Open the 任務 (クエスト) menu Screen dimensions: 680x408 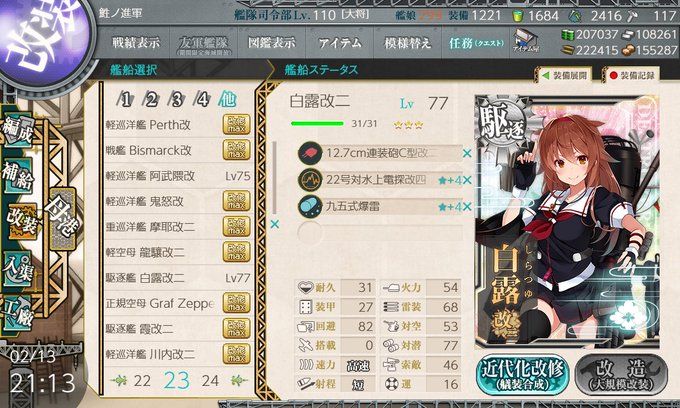(476, 42)
